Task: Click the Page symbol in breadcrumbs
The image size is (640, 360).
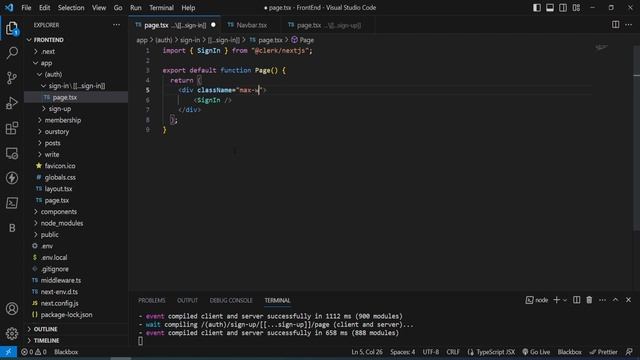Action: 302,40
